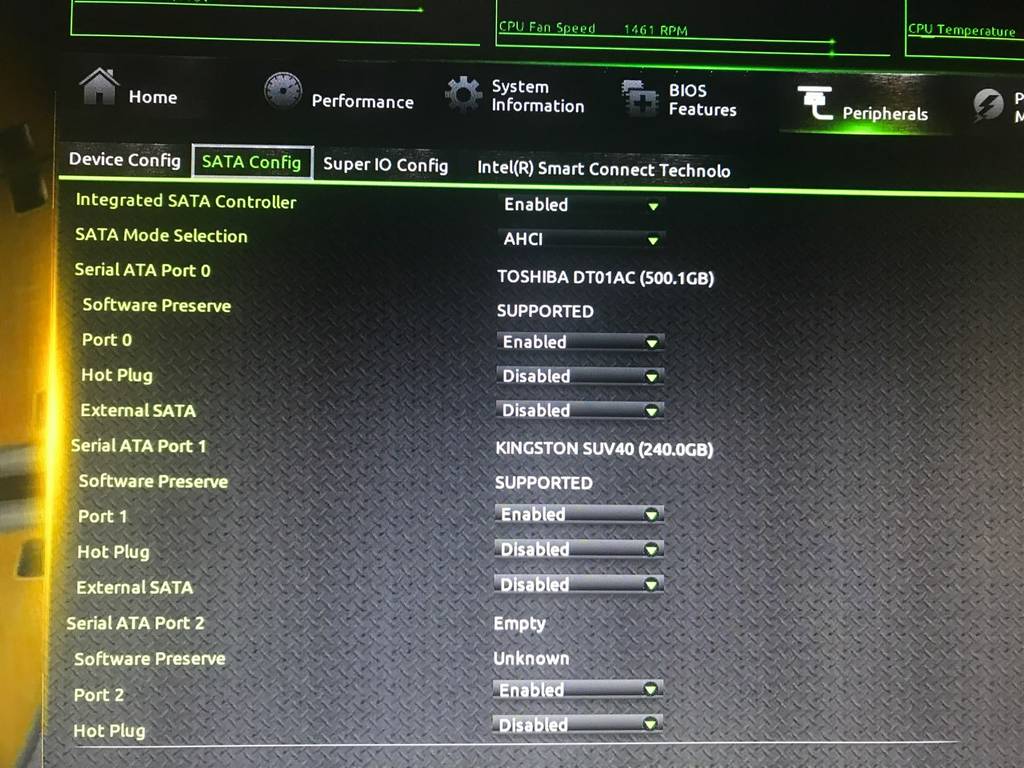The image size is (1024, 768).
Task: Enable Hot Plug for Port 0
Action: coord(580,375)
